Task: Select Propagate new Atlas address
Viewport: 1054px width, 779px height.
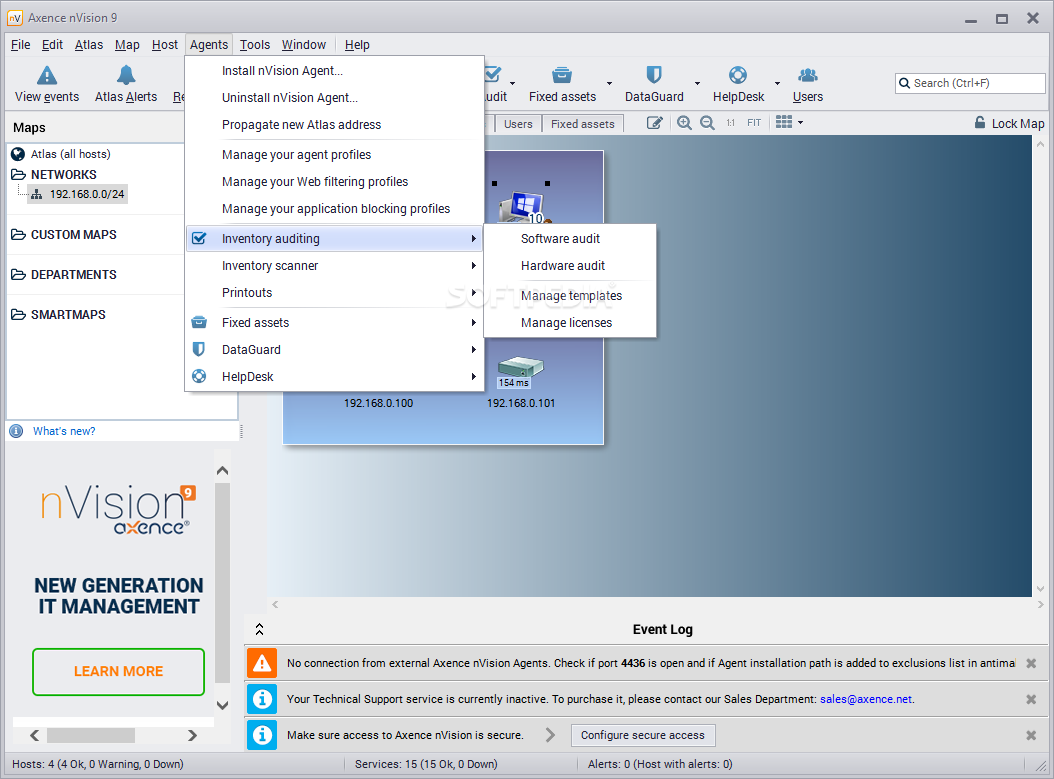Action: pos(334,124)
